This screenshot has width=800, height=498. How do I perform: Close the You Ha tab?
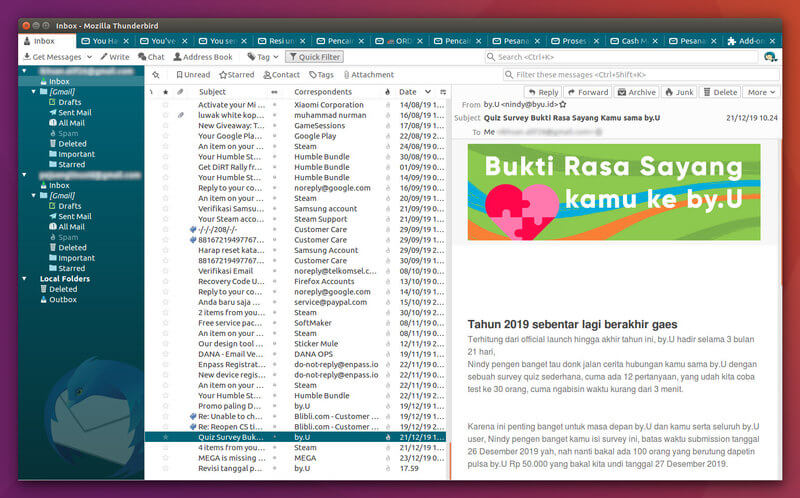(x=126, y=41)
